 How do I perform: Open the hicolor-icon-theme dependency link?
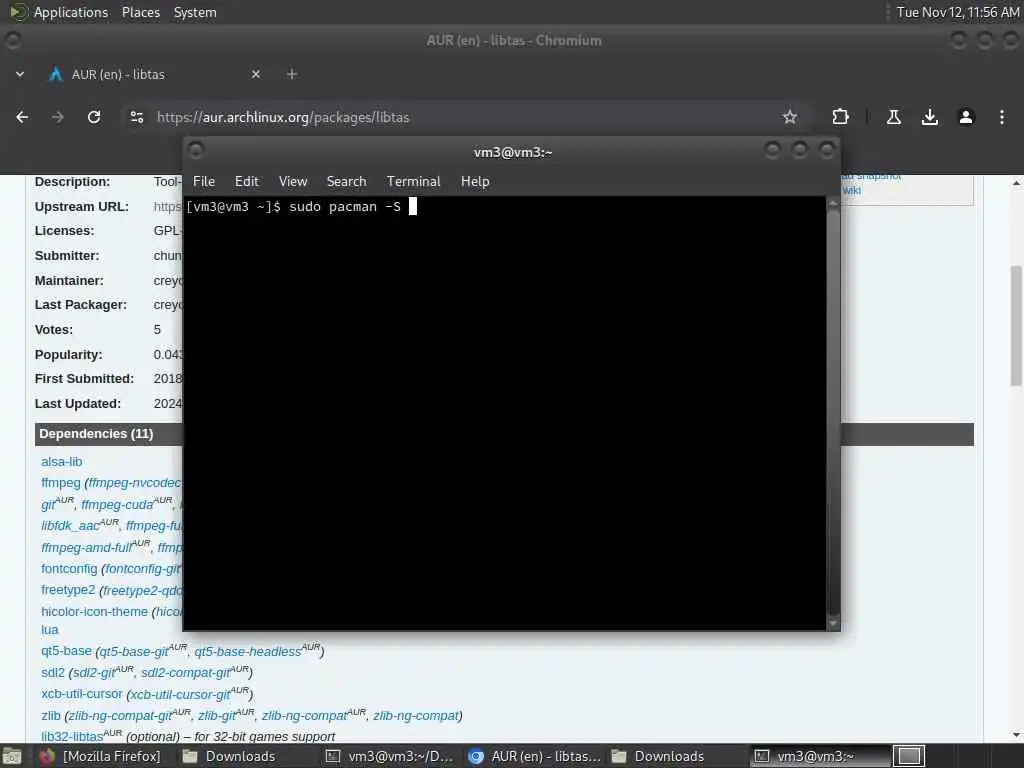click(x=95, y=612)
